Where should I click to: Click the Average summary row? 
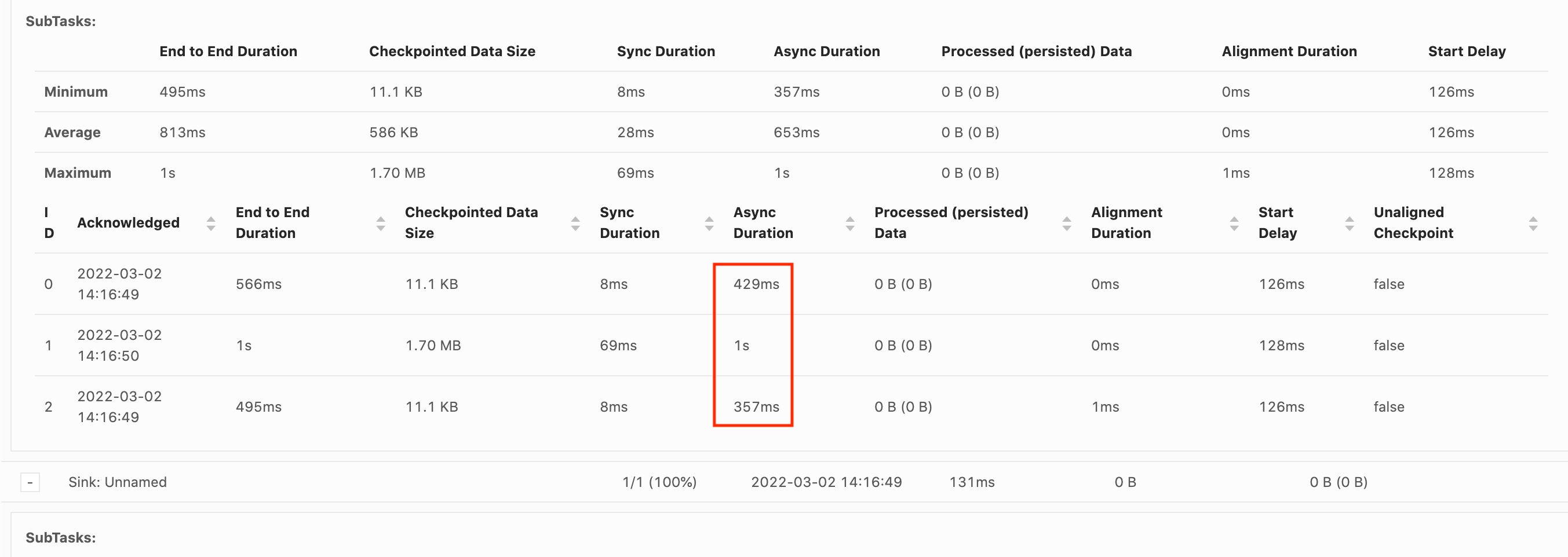coord(72,132)
